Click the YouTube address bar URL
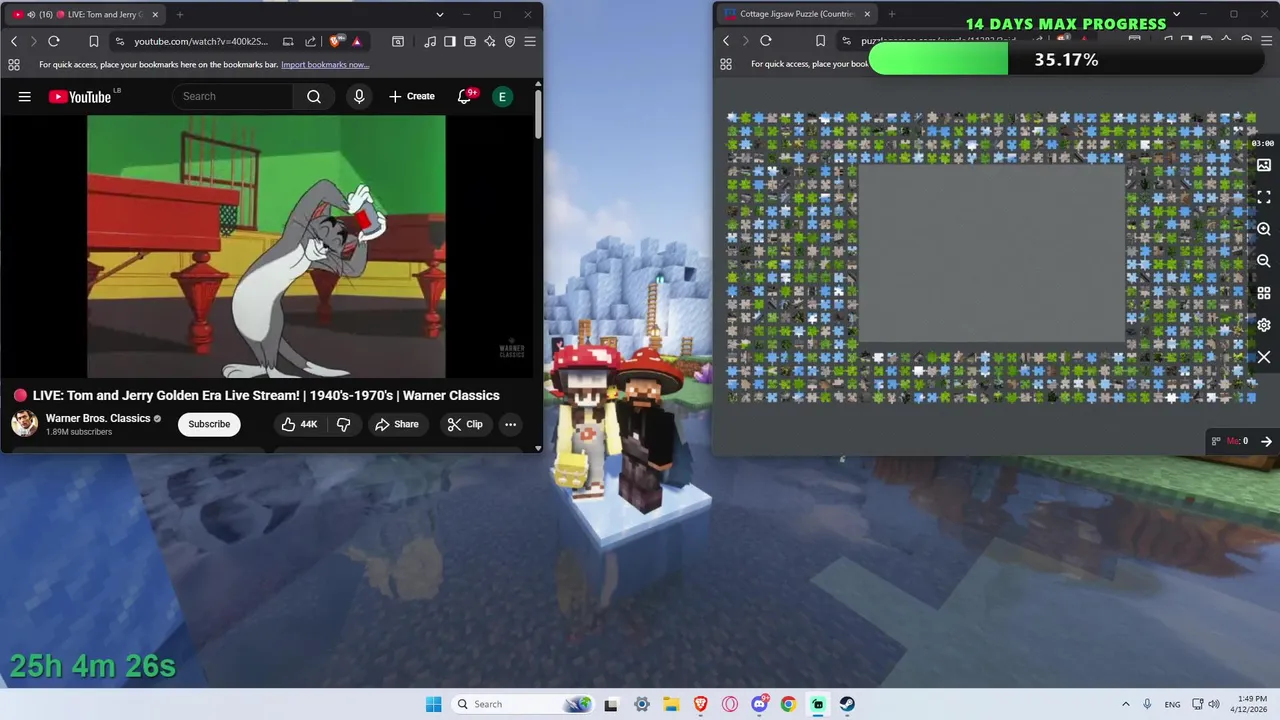 coord(201,41)
